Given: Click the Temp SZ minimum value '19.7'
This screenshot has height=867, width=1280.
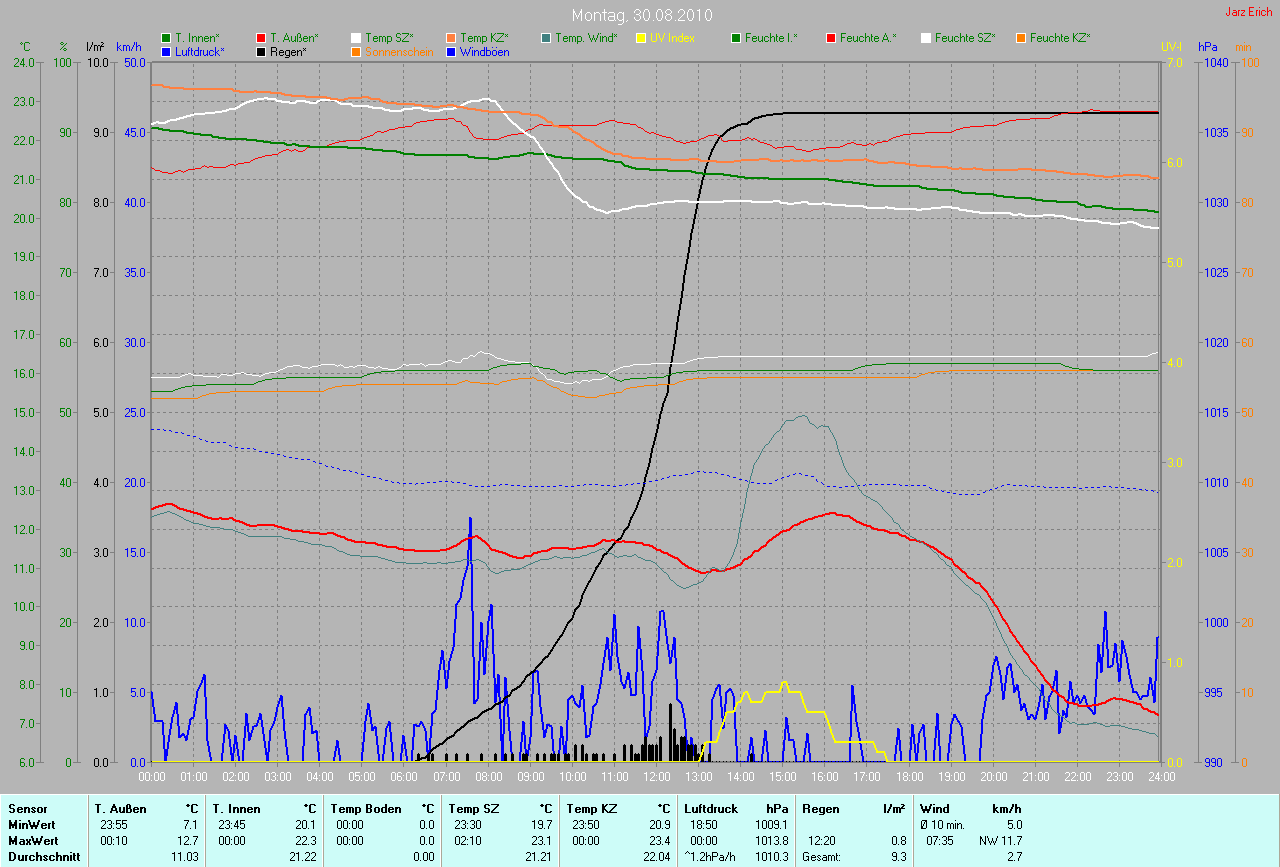Looking at the screenshot, I should coord(543,824).
